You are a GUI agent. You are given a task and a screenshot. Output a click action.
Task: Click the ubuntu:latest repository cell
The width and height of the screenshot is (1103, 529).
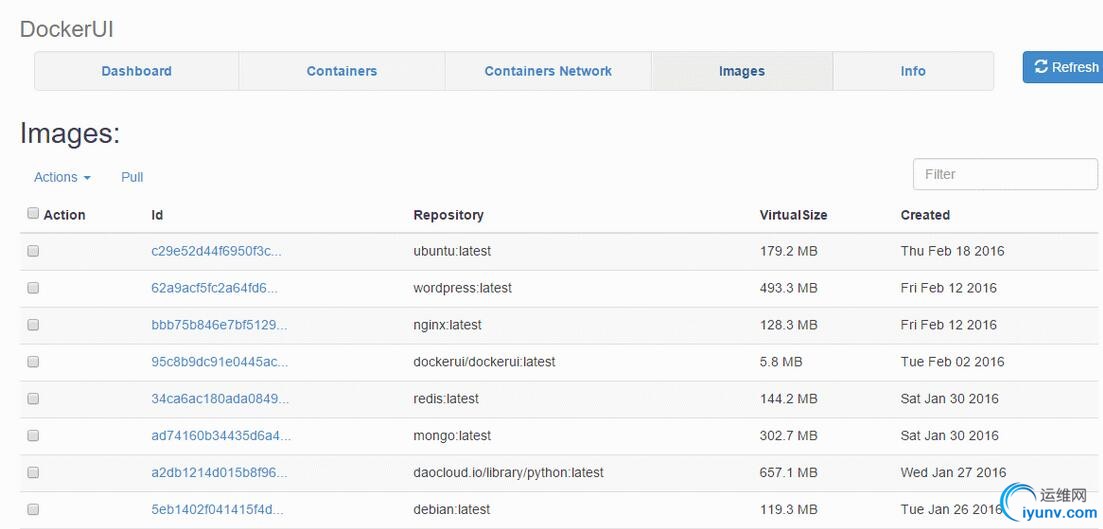coord(452,251)
